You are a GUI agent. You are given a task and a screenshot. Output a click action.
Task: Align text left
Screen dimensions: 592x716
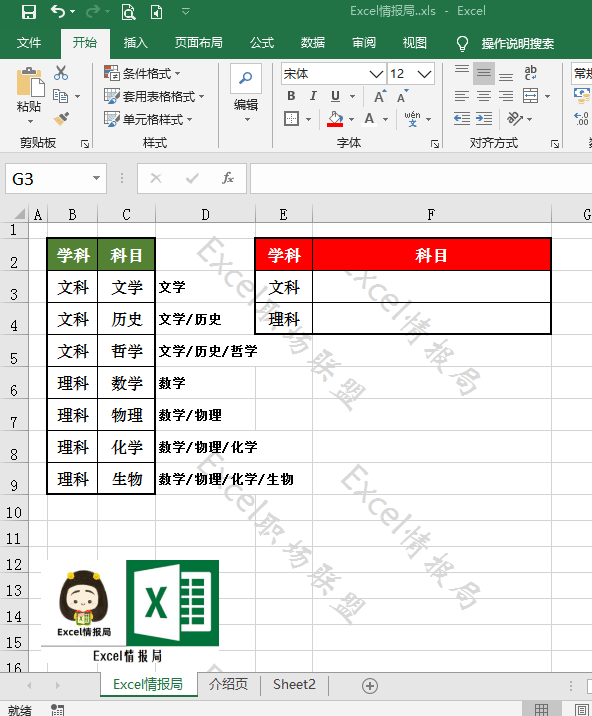click(x=462, y=96)
